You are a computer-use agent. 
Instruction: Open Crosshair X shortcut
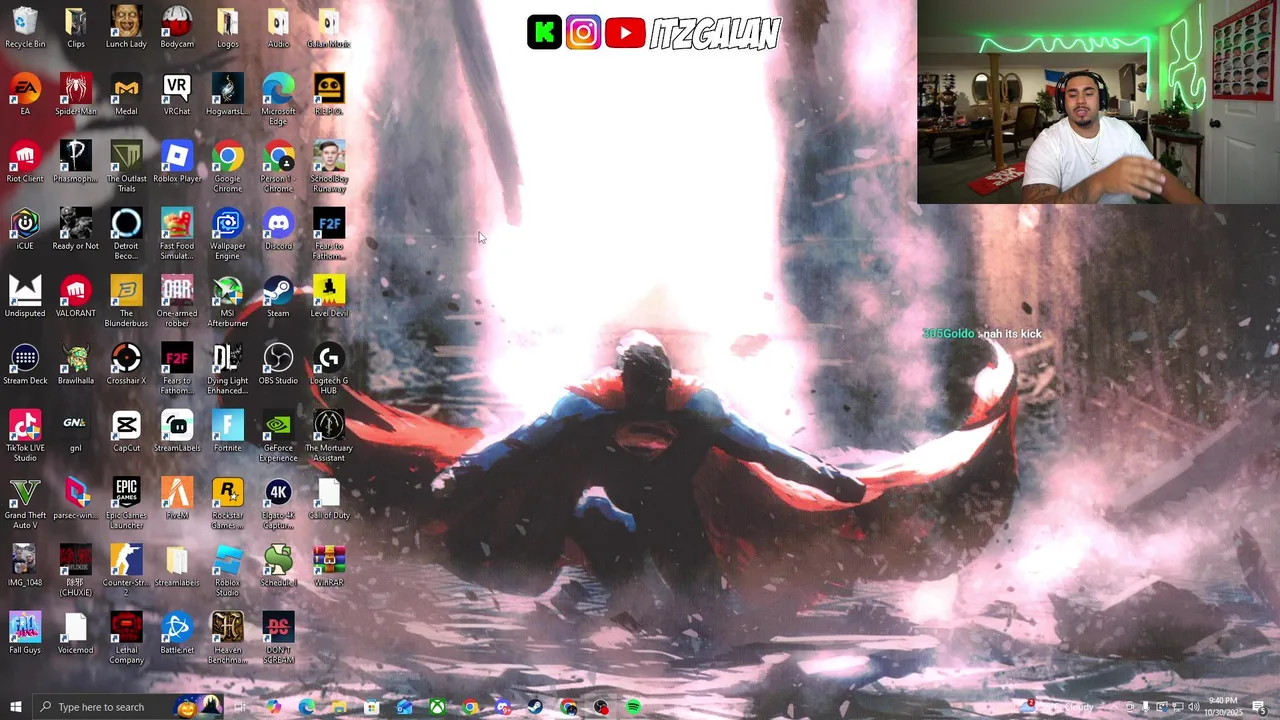coord(126,364)
